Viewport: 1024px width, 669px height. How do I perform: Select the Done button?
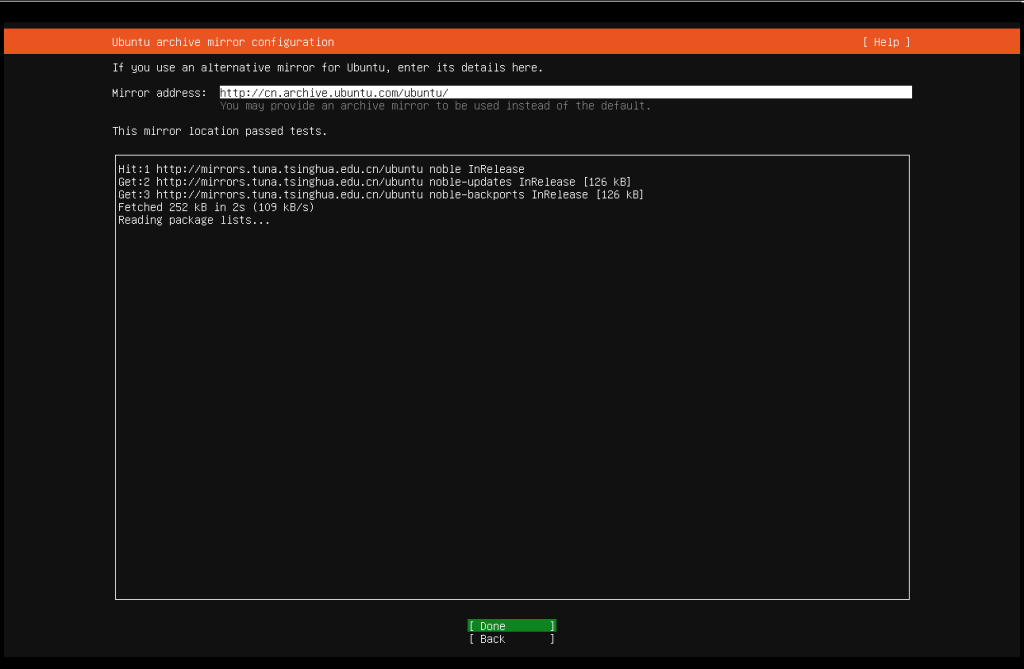pos(510,625)
